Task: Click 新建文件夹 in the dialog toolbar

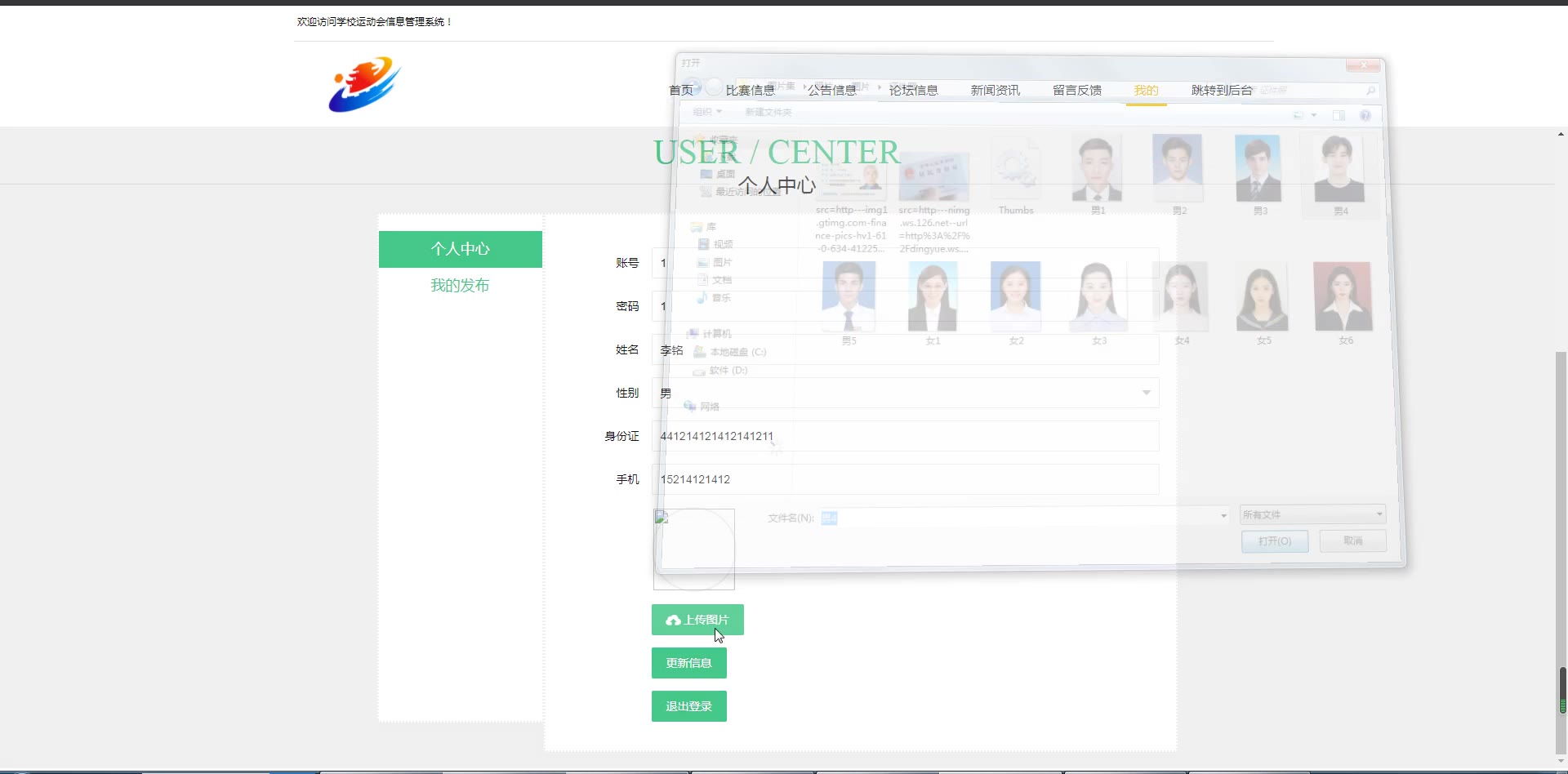Action: tap(768, 112)
